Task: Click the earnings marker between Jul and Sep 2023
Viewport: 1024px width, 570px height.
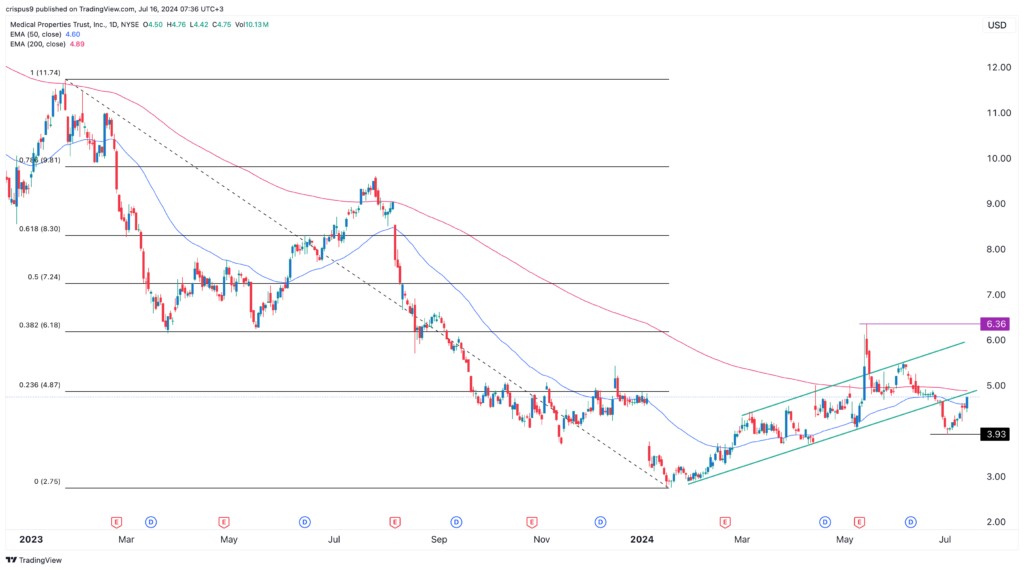Action: (395, 521)
